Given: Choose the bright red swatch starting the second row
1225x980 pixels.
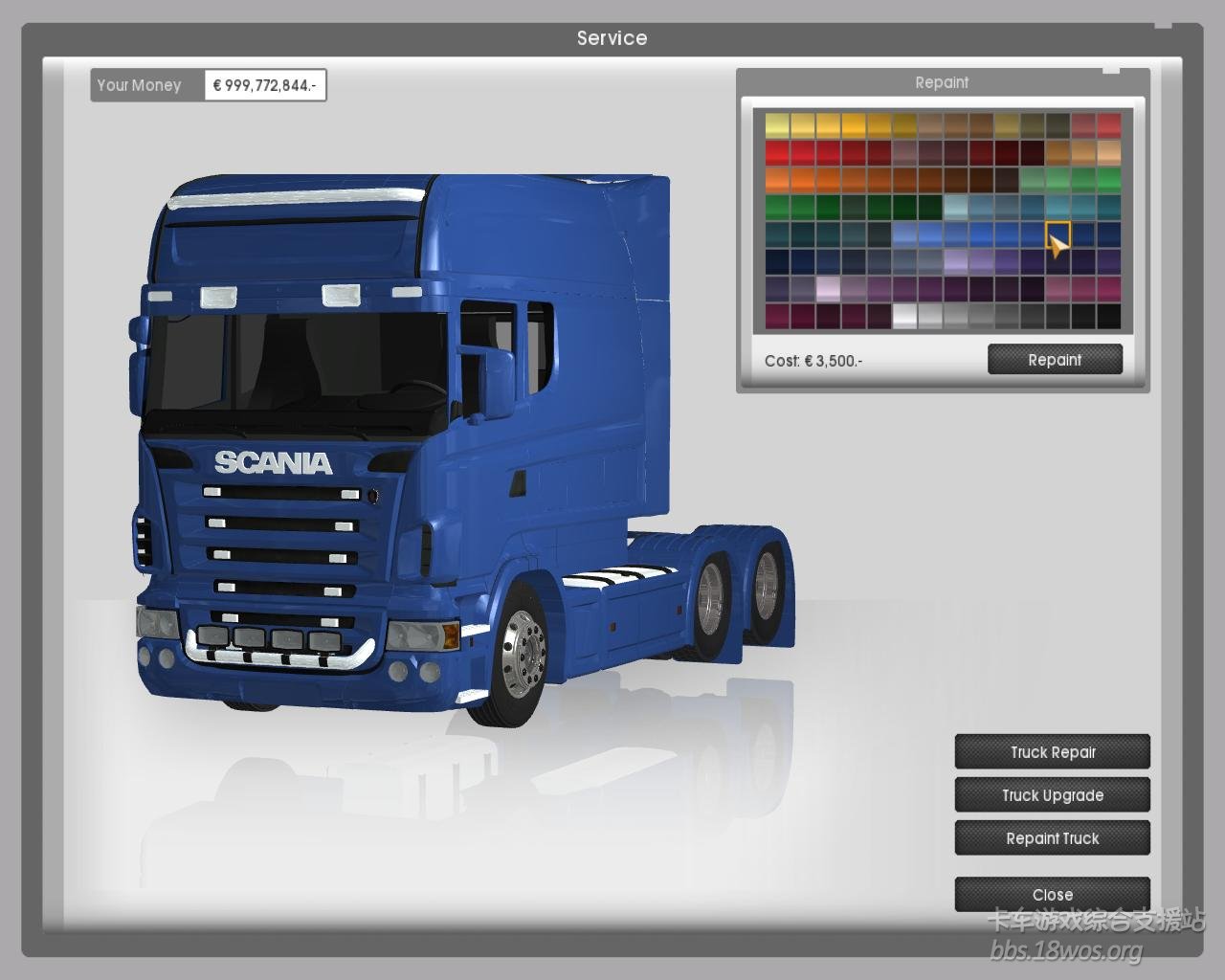Looking at the screenshot, I should (777, 152).
